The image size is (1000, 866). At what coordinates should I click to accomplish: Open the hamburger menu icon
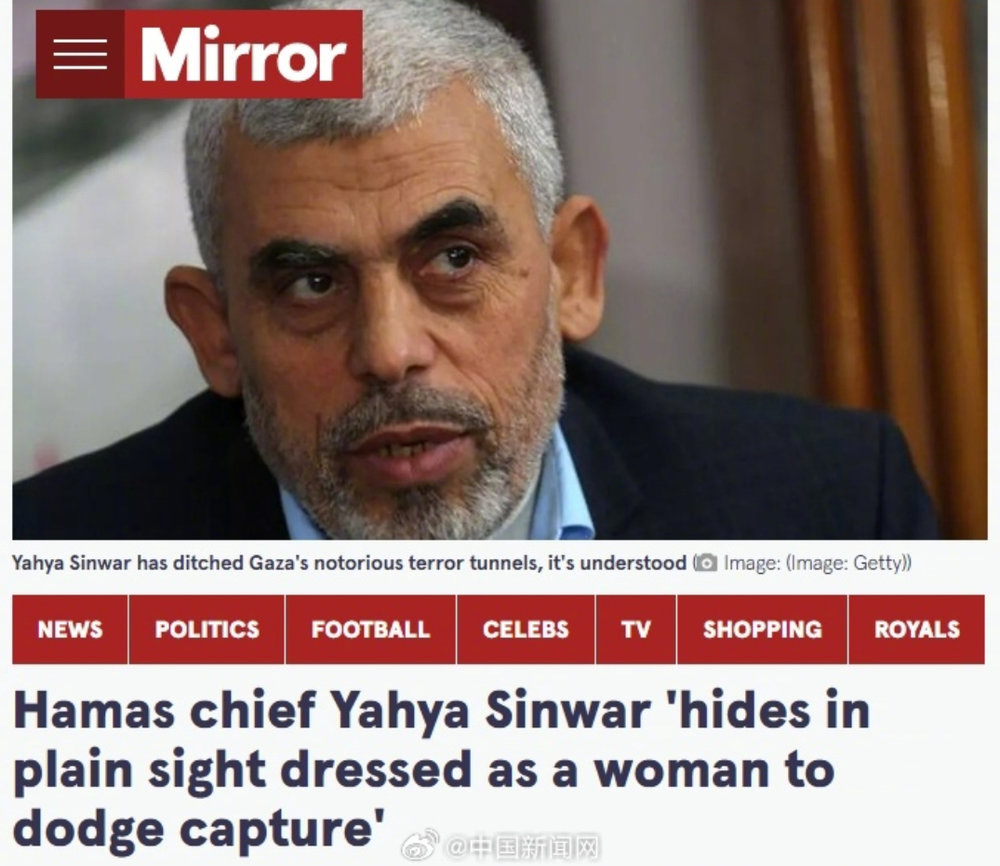(x=80, y=54)
